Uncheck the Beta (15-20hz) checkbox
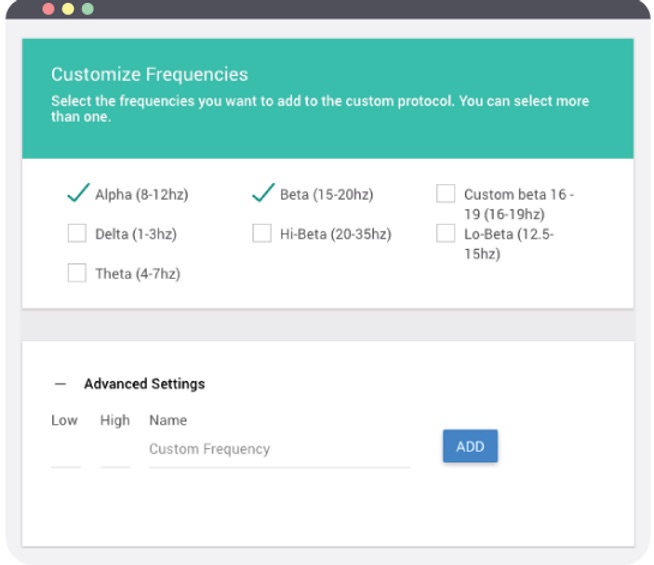The height and width of the screenshot is (565, 654). (x=261, y=194)
